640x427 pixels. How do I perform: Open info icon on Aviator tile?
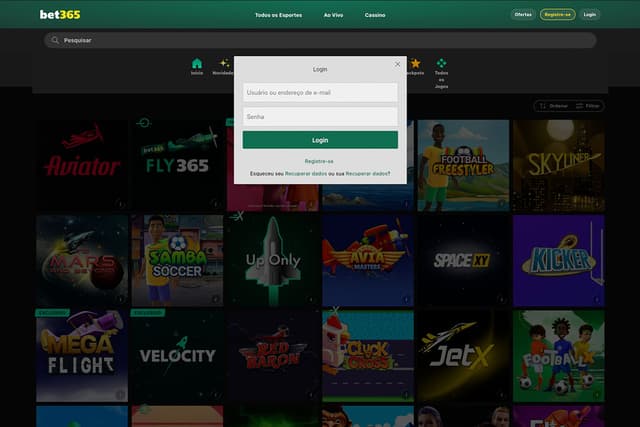click(120, 203)
